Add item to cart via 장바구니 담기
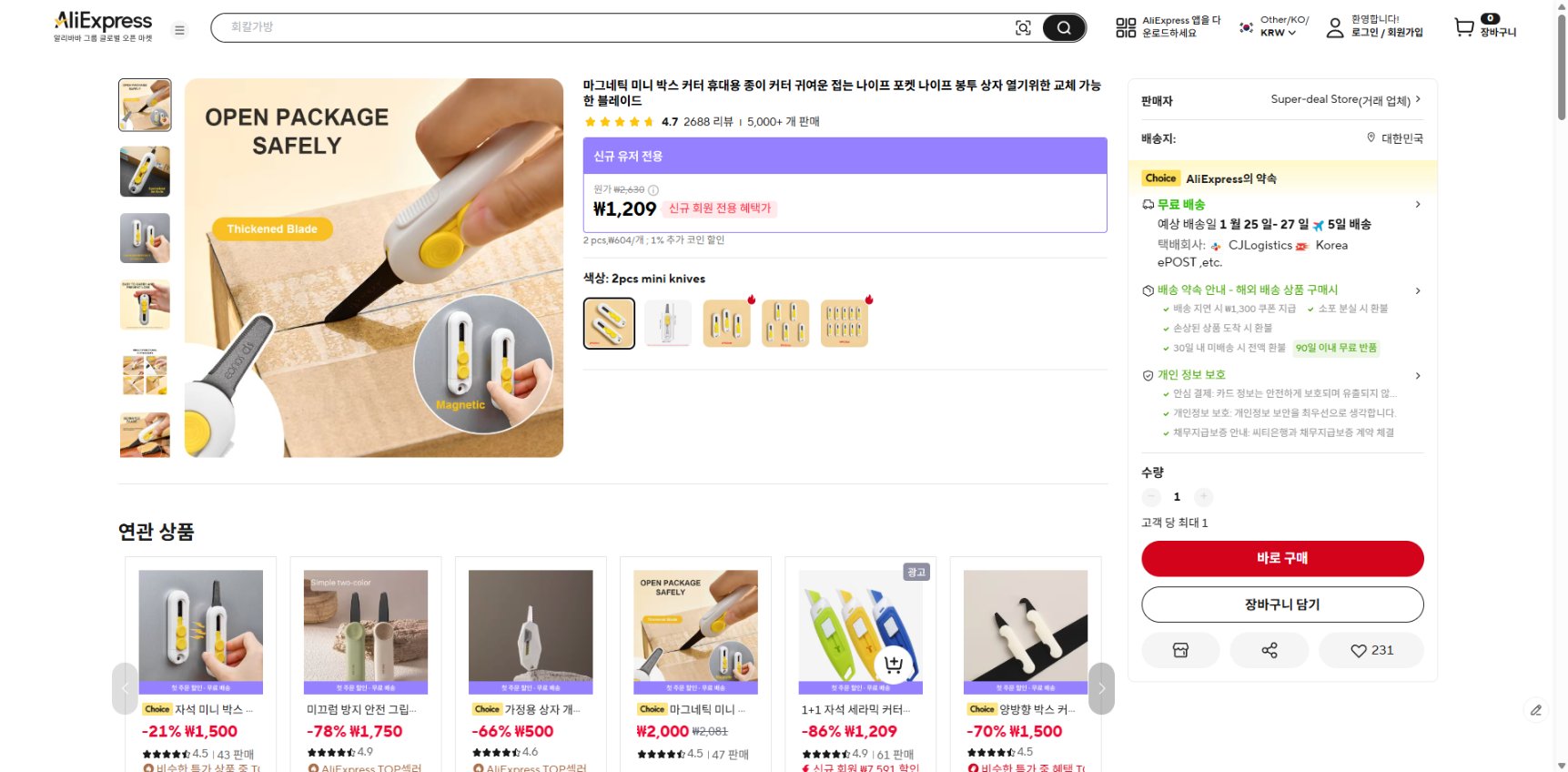Image resolution: width=1568 pixels, height=772 pixels. [x=1282, y=604]
